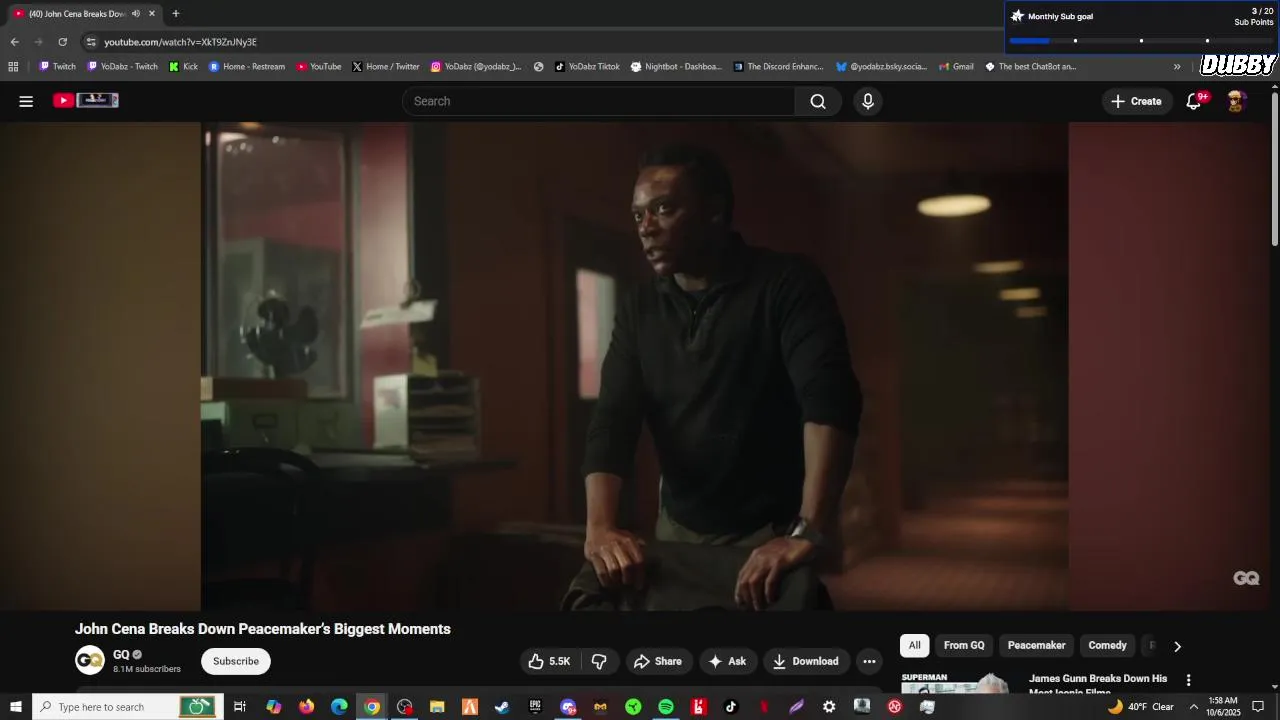Open Settings gear in taskbar
This screenshot has height=720, width=1280.
tap(829, 707)
